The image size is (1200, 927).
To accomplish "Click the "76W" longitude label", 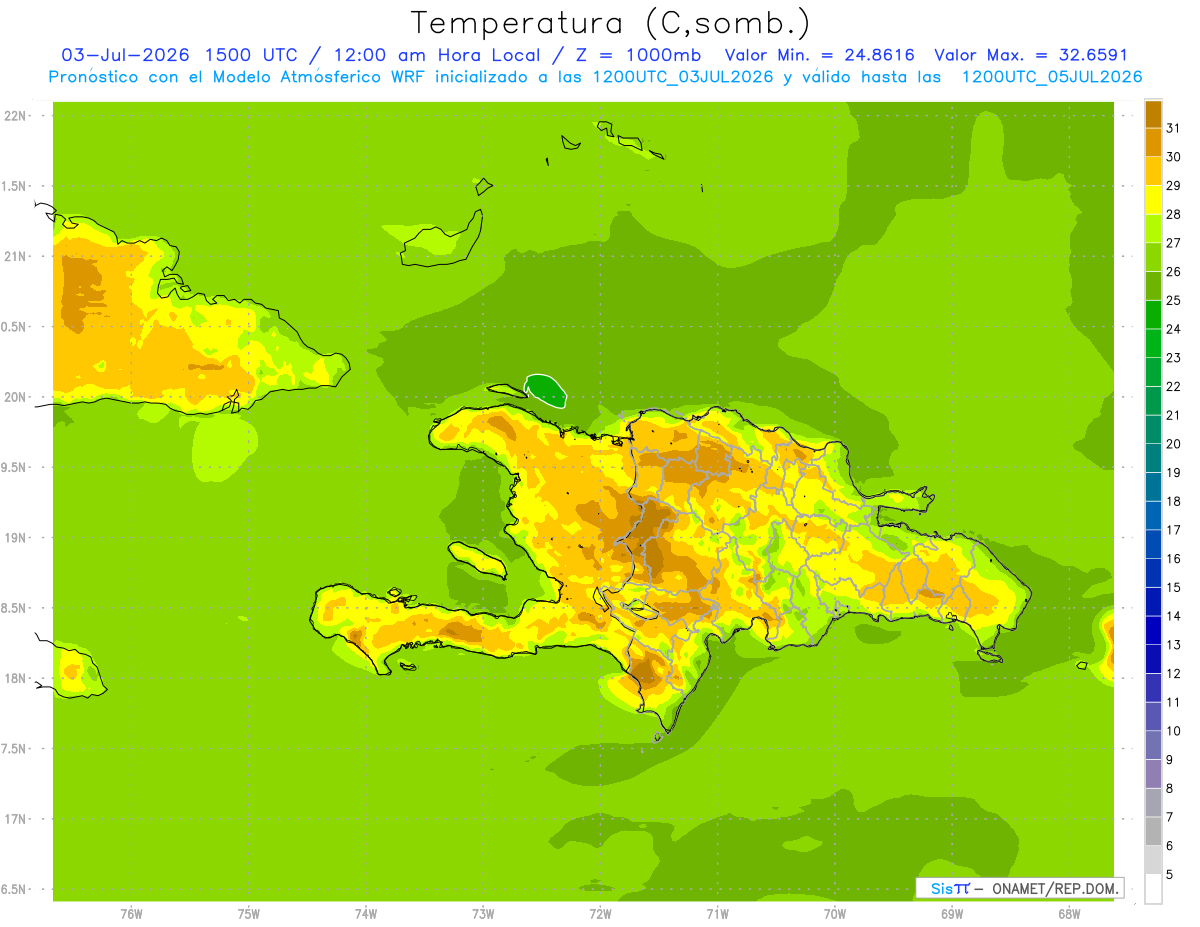I will 131,914.
